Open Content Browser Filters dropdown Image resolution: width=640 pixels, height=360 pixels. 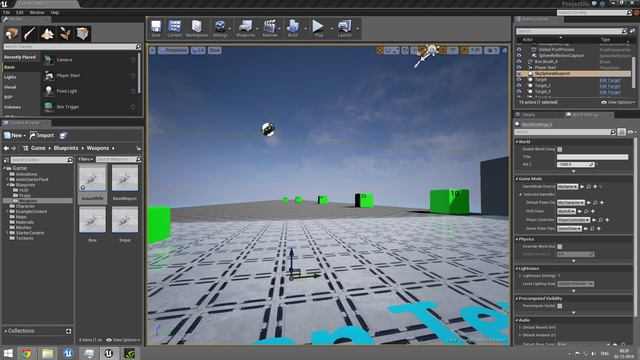pos(86,159)
